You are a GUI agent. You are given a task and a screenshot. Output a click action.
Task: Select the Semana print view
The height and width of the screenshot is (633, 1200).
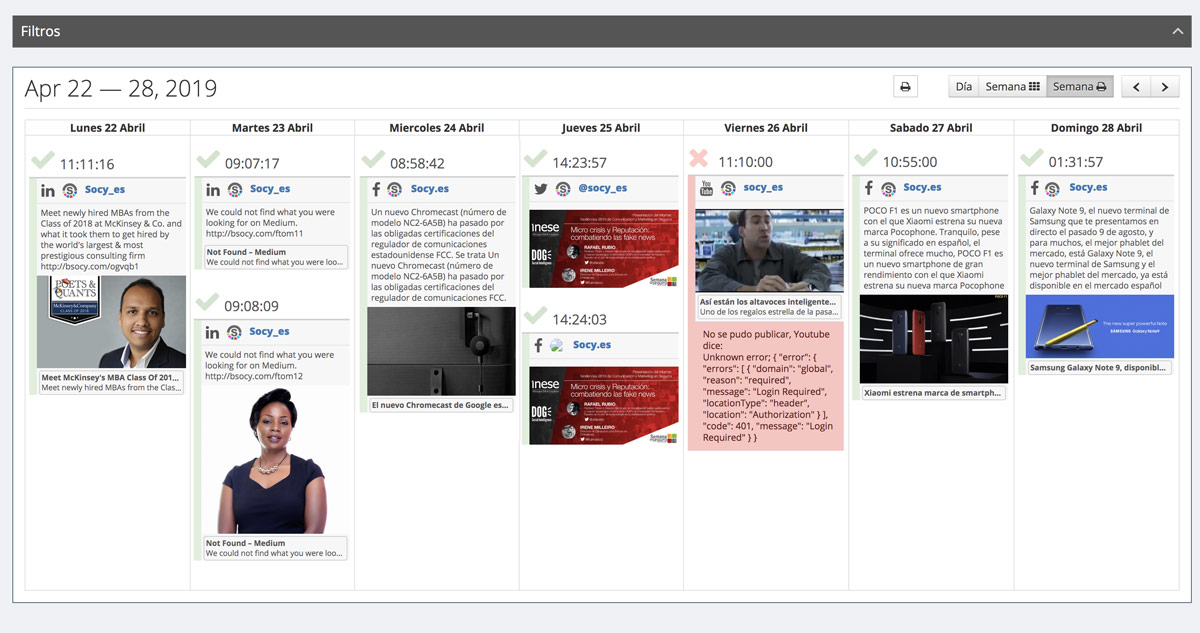click(x=1079, y=87)
